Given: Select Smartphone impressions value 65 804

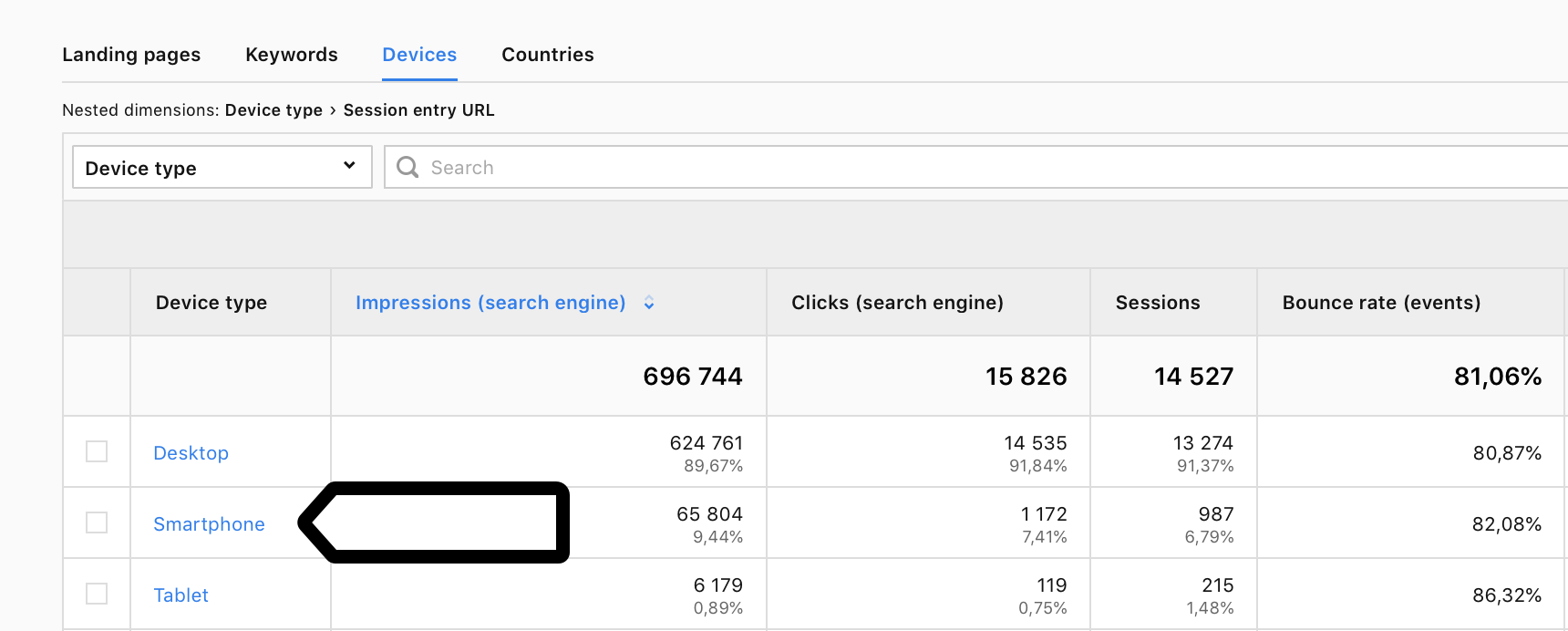Looking at the screenshot, I should click(710, 514).
